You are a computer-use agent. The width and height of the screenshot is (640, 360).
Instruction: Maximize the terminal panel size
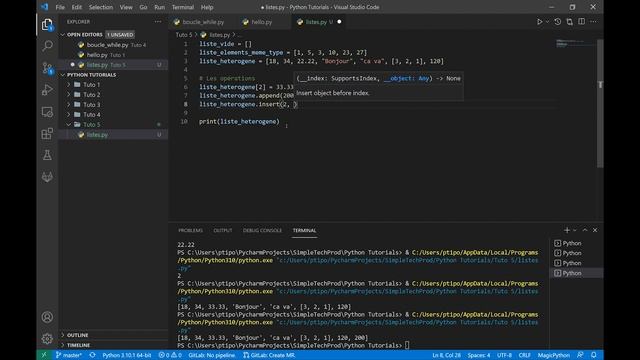[x=585, y=230]
